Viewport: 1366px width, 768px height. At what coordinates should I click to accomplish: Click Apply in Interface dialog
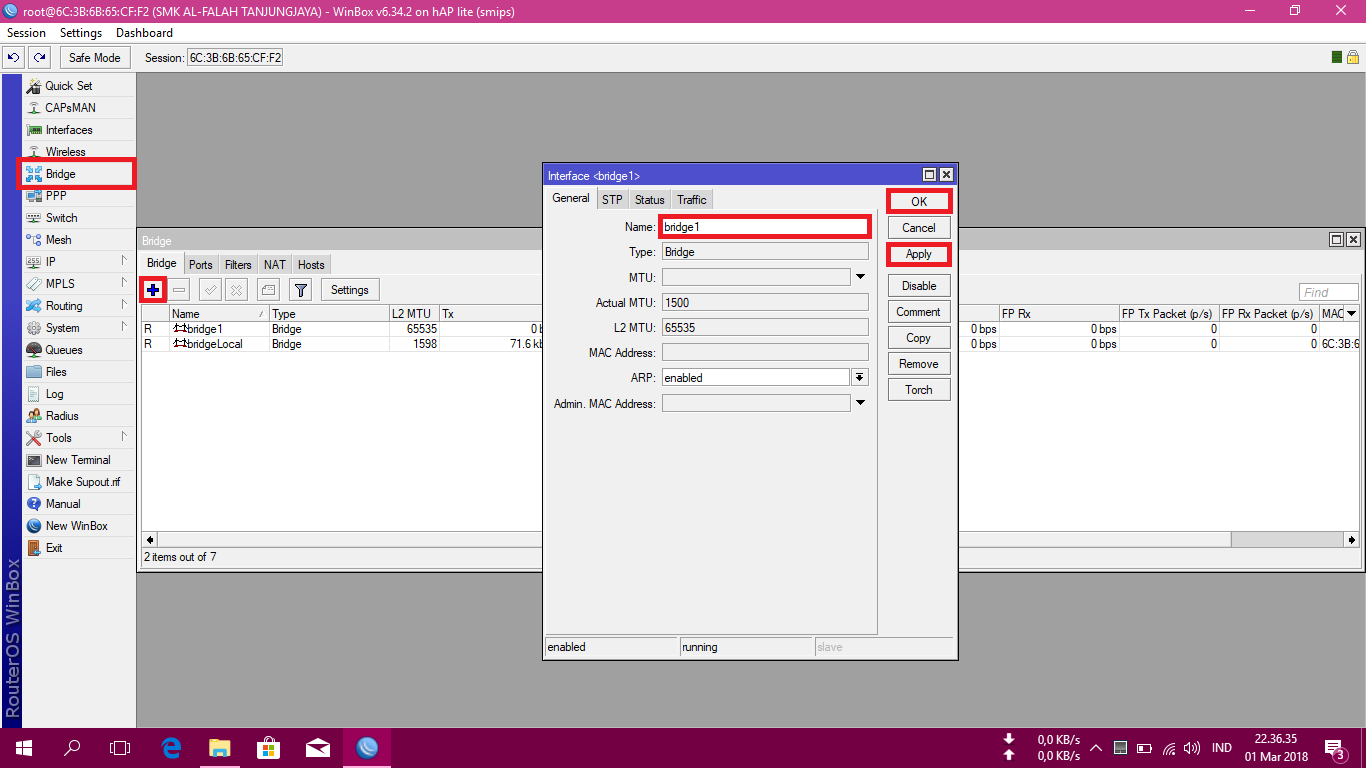[x=919, y=254]
